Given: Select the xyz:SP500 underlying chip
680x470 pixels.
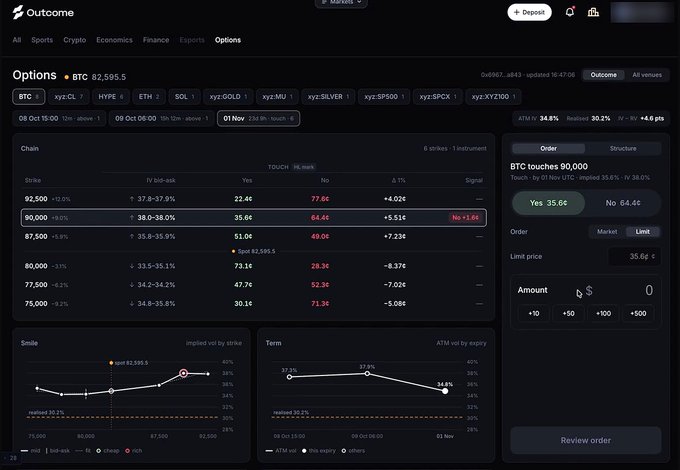Looking at the screenshot, I should [384, 97].
